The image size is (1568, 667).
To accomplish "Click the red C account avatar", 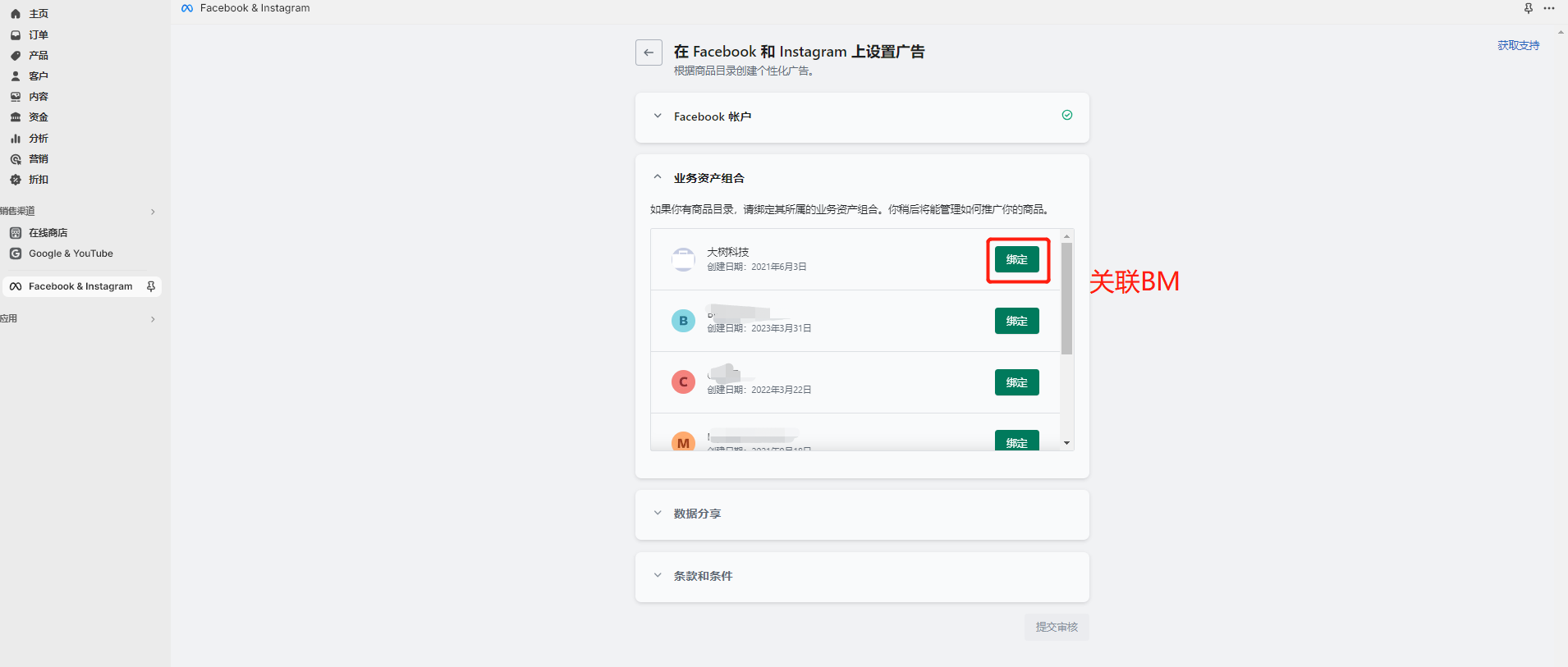I will pyautogui.click(x=683, y=382).
